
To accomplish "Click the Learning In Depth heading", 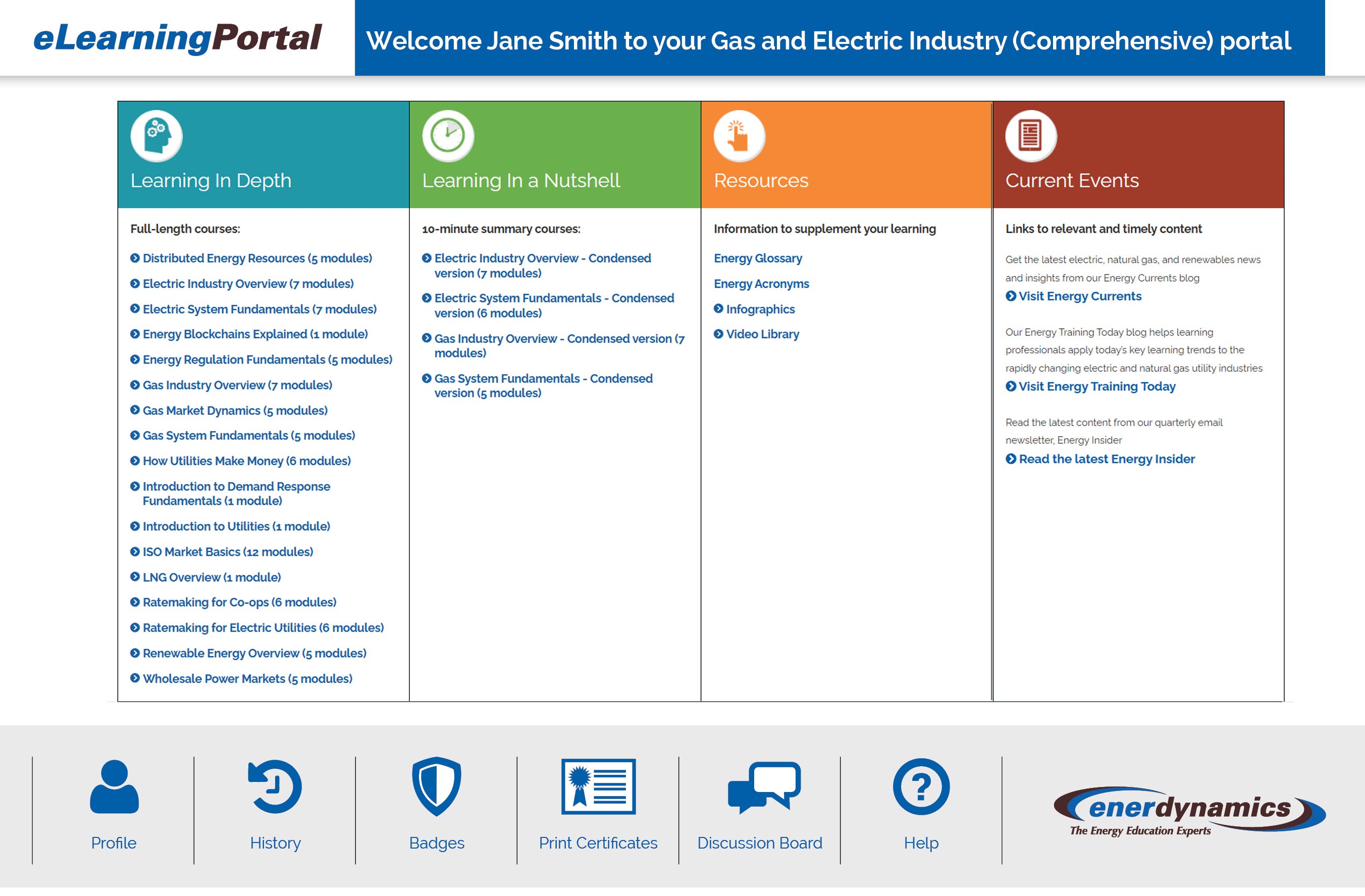I will pyautogui.click(x=211, y=181).
